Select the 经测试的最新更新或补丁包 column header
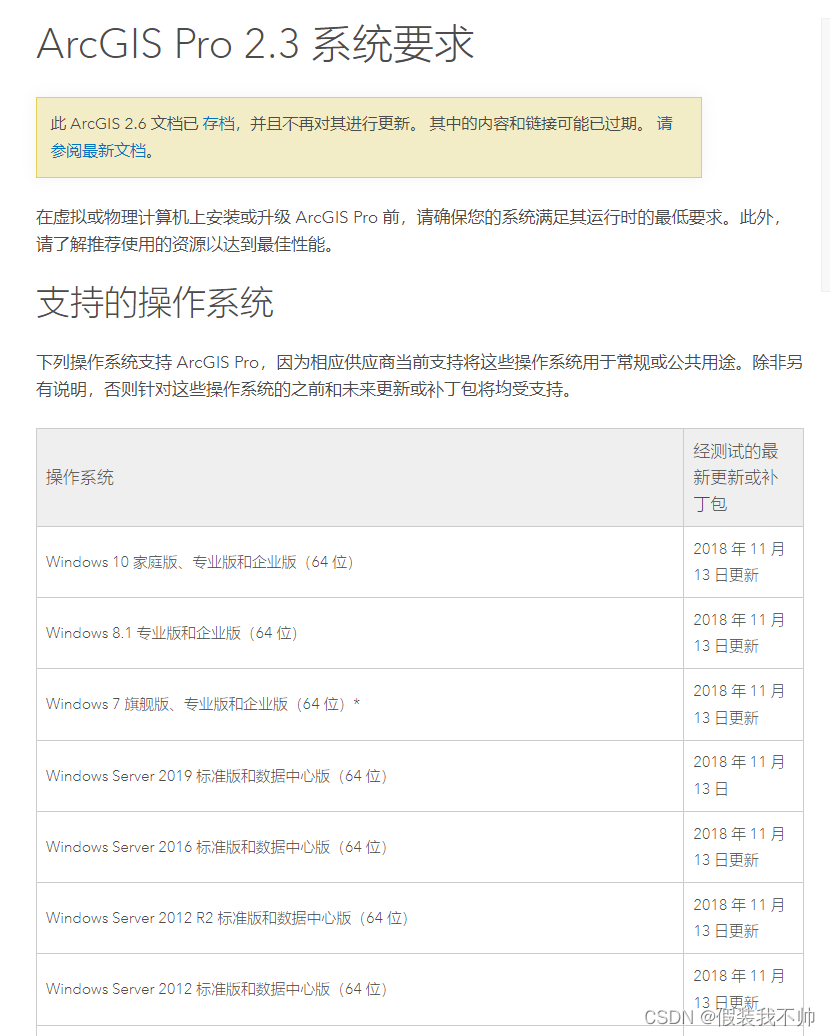The height and width of the screenshot is (1036, 830). (736, 477)
